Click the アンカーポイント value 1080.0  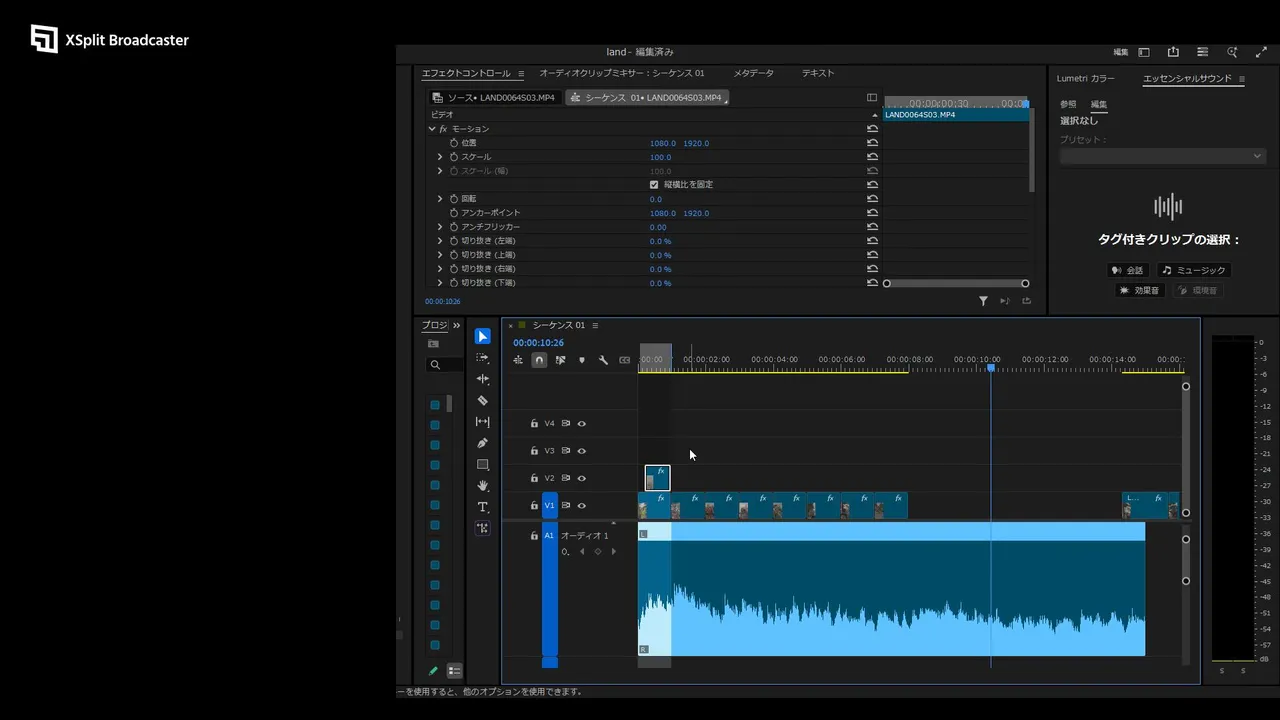coord(662,213)
